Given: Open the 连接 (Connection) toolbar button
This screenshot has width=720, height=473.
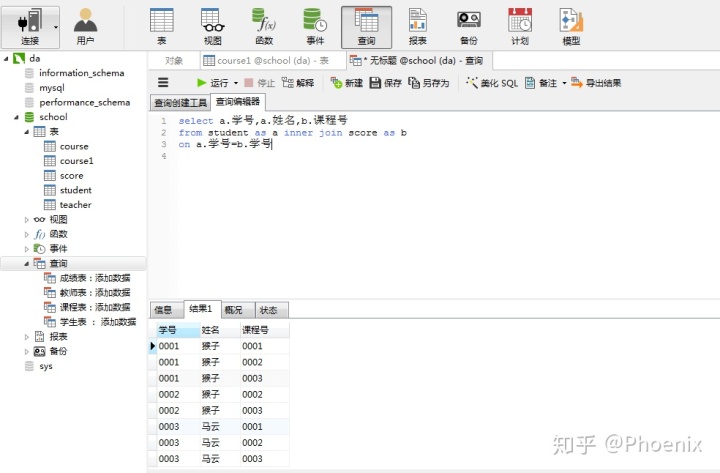Looking at the screenshot, I should [30, 27].
